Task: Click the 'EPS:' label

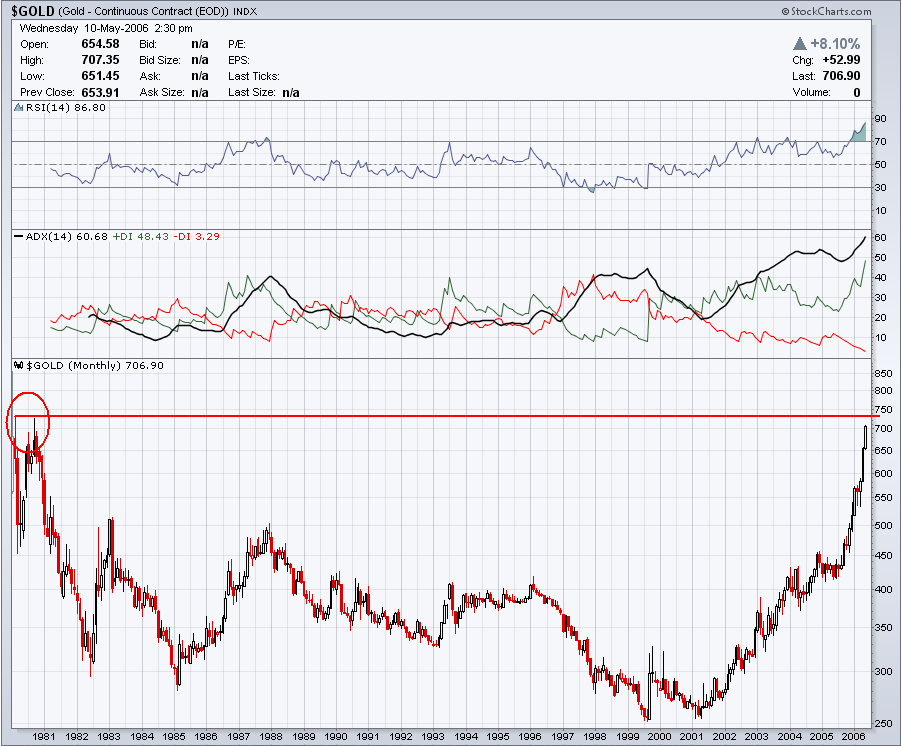Action: pyautogui.click(x=239, y=60)
